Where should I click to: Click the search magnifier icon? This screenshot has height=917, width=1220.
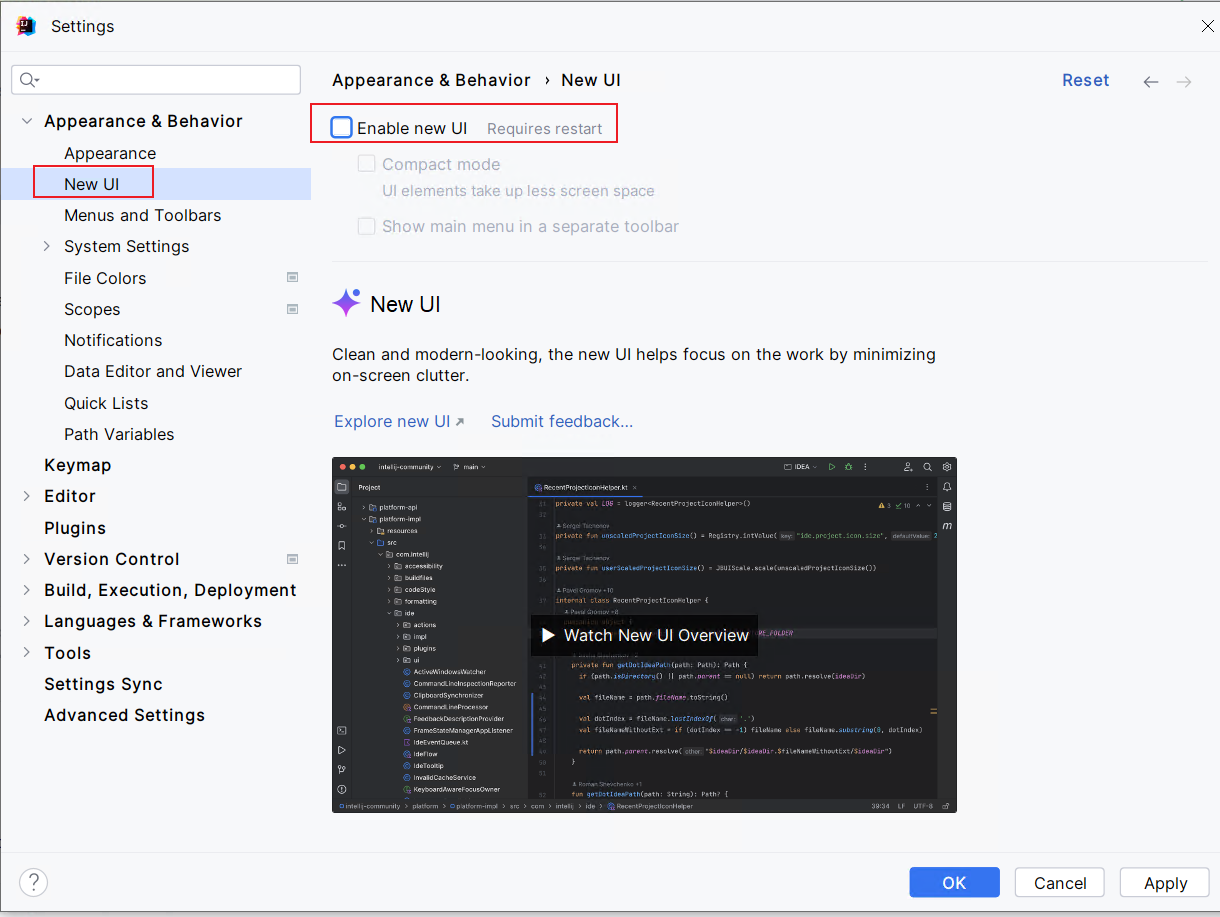pos(28,80)
